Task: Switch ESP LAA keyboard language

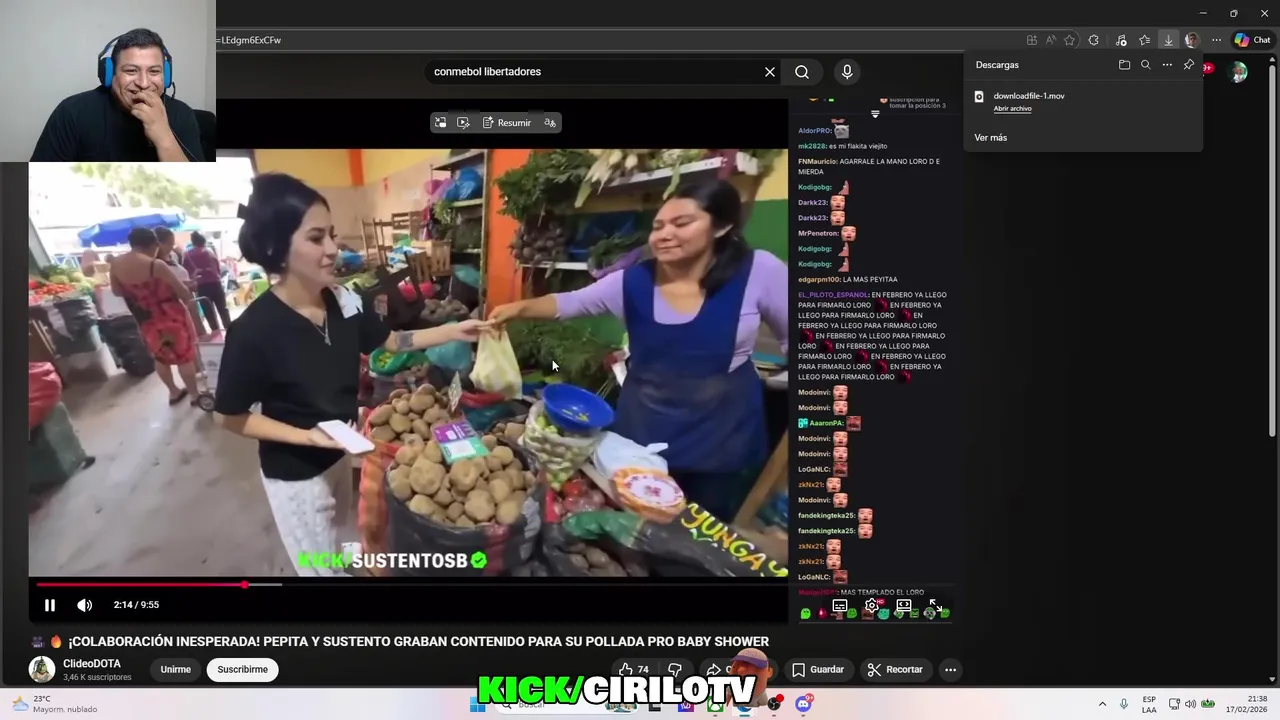Action: (x=1149, y=704)
